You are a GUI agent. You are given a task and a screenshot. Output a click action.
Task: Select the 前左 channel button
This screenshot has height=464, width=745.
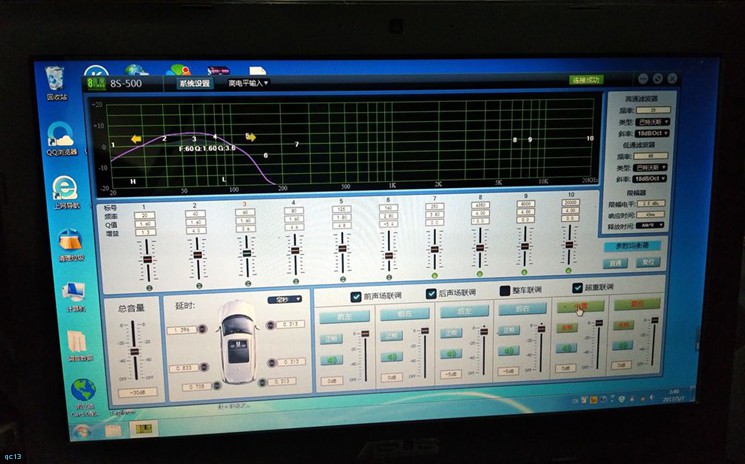(x=344, y=317)
